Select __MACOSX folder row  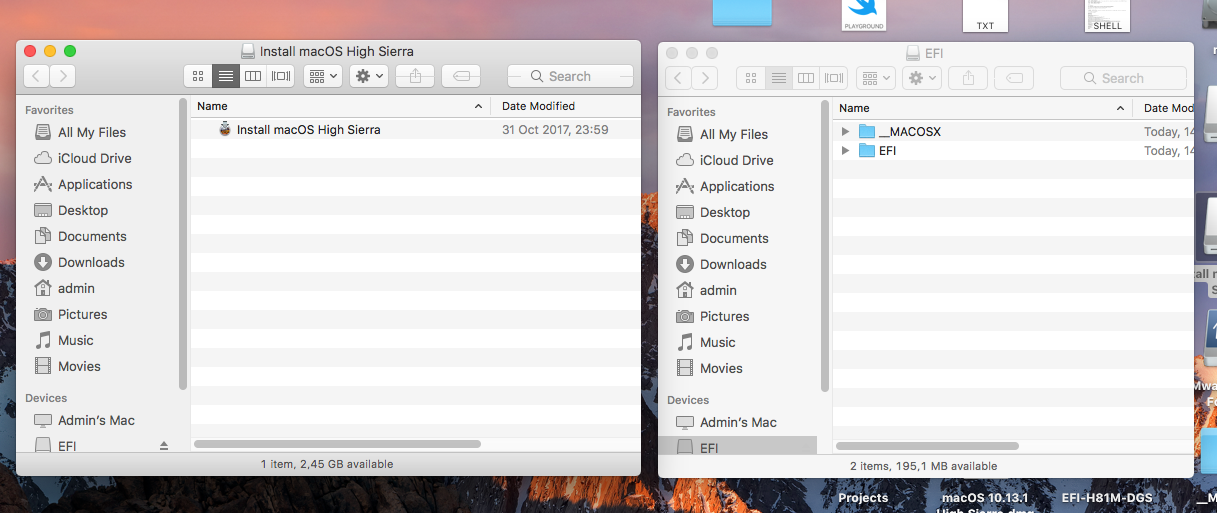1014,131
